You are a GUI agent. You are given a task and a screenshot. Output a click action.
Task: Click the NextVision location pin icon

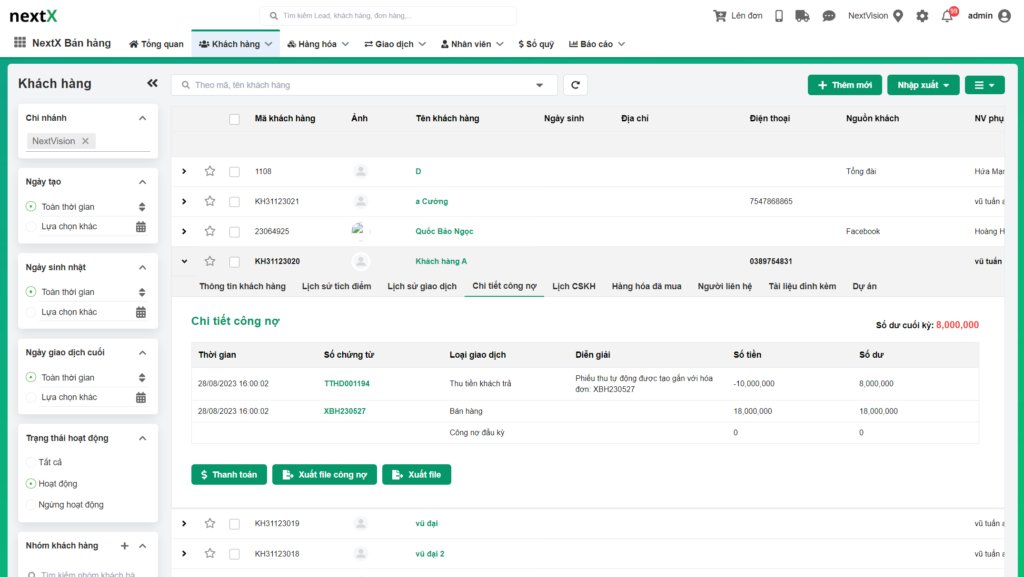[x=899, y=14]
